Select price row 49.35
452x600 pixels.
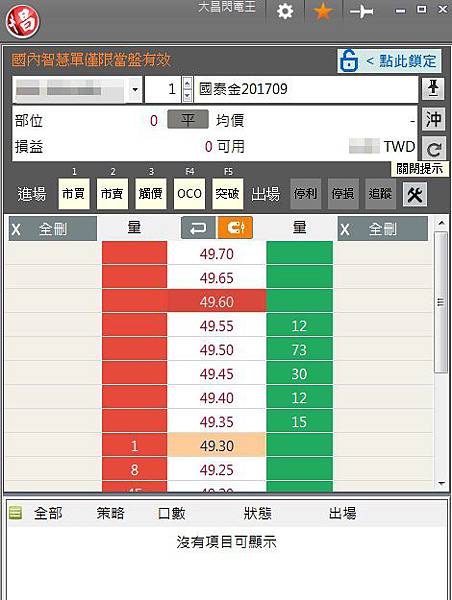point(217,422)
